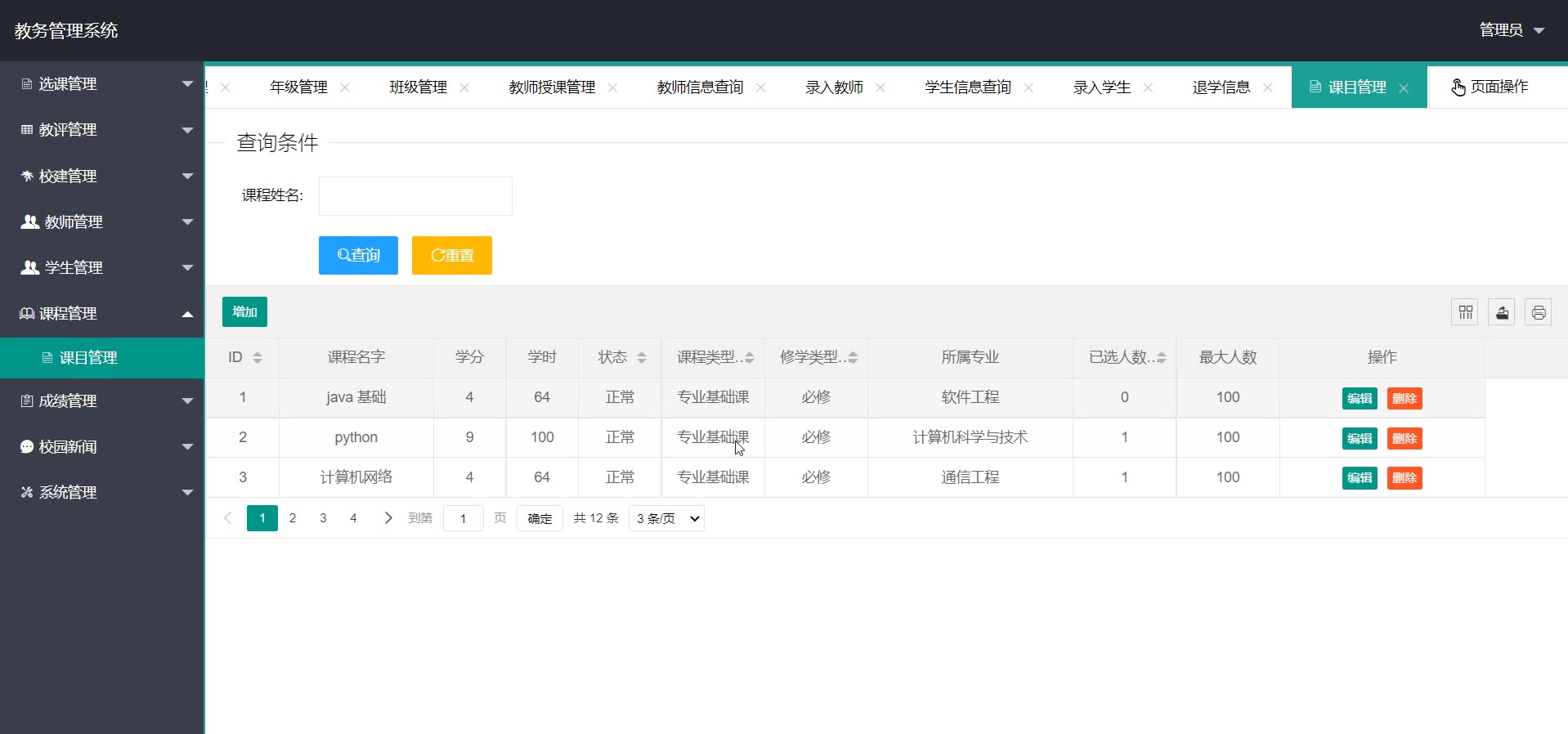Close the 班级管理 tab
Viewport: 1568px width, 734px height.
[x=464, y=87]
